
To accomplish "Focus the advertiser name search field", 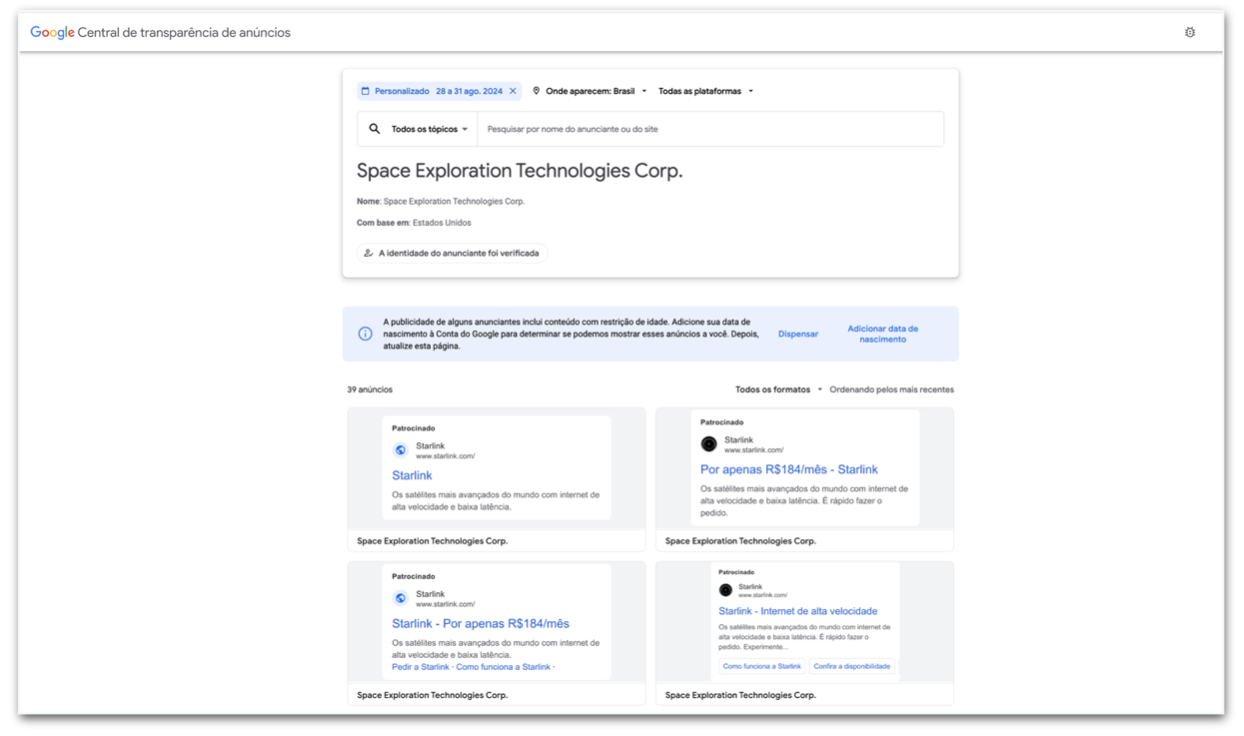I will 710,129.
